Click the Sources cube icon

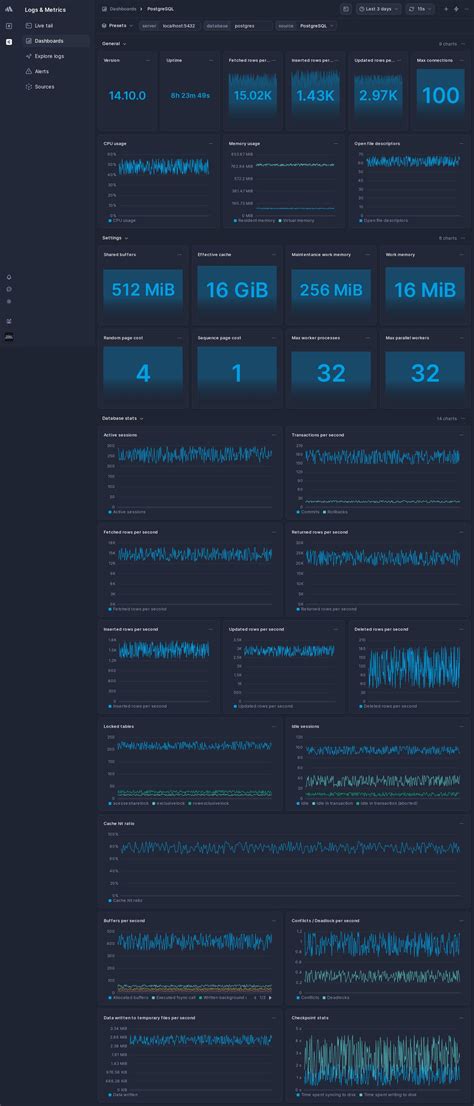point(28,87)
